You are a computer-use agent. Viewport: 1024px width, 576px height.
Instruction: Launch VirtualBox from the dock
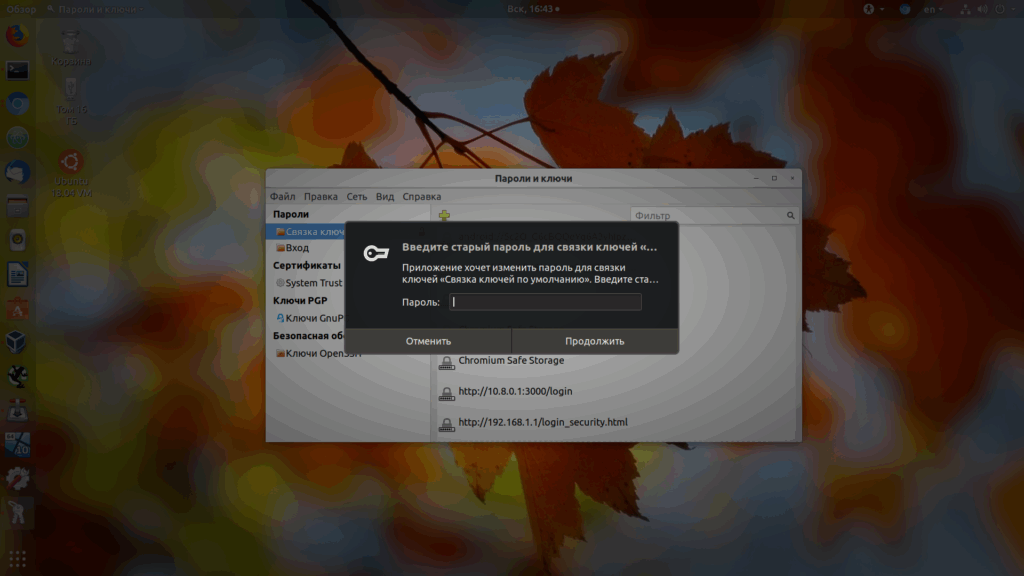(18, 342)
